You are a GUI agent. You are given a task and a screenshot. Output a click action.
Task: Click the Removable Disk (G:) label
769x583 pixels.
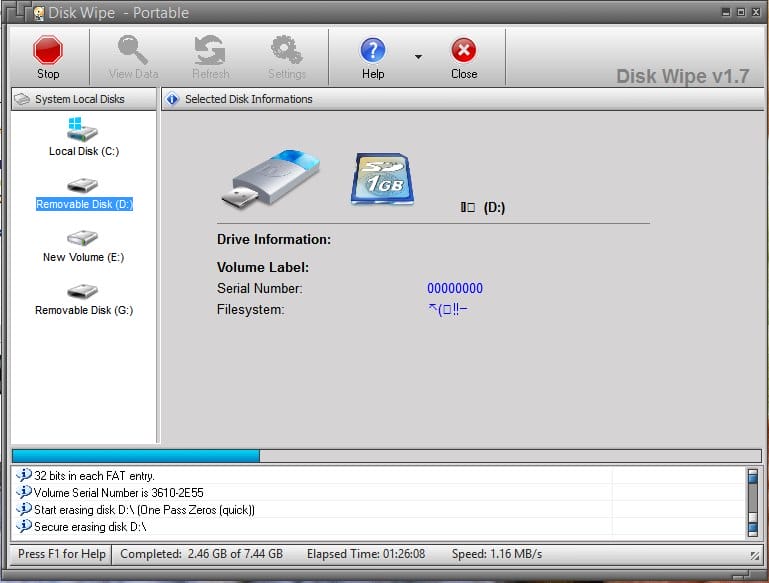pyautogui.click(x=84, y=310)
